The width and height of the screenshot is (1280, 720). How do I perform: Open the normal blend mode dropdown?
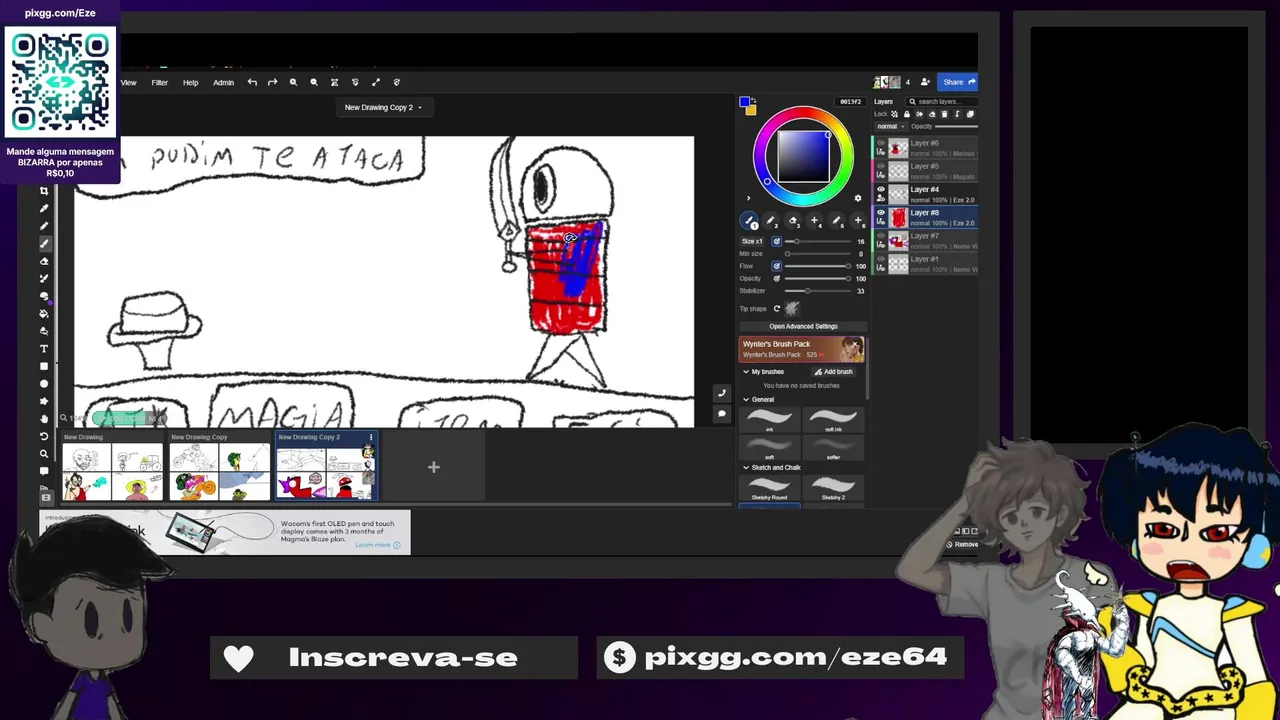pos(891,126)
